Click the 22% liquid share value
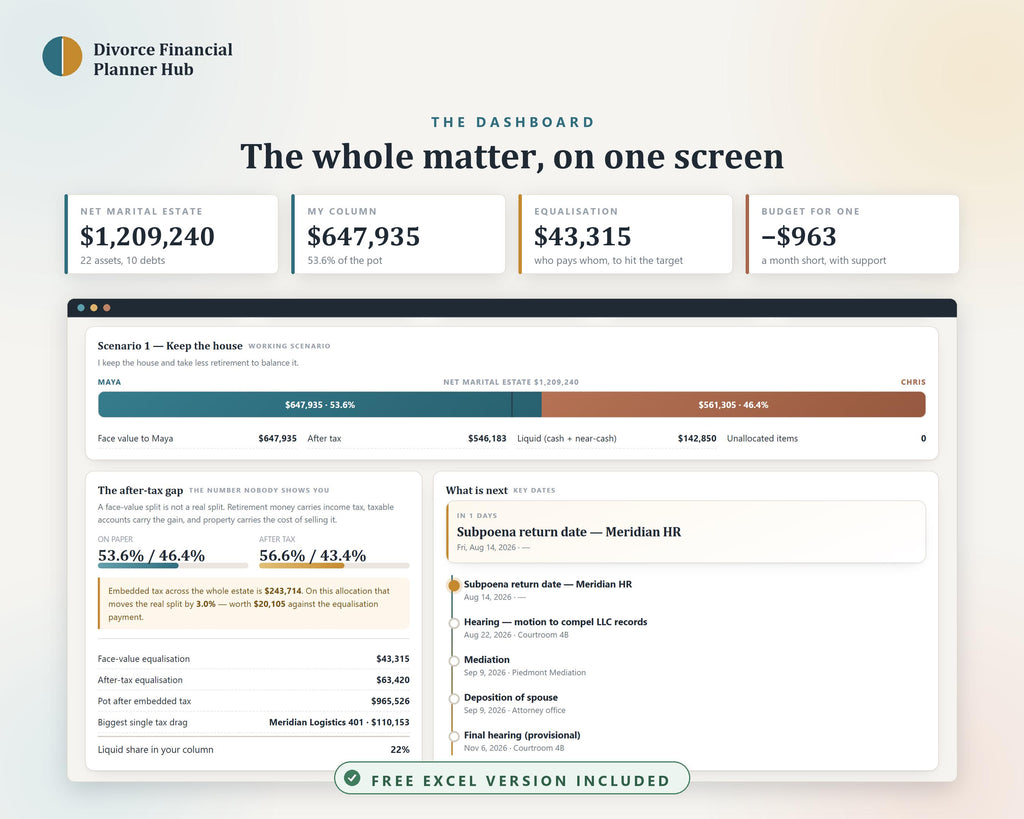The height and width of the screenshot is (819, 1024). 400,750
